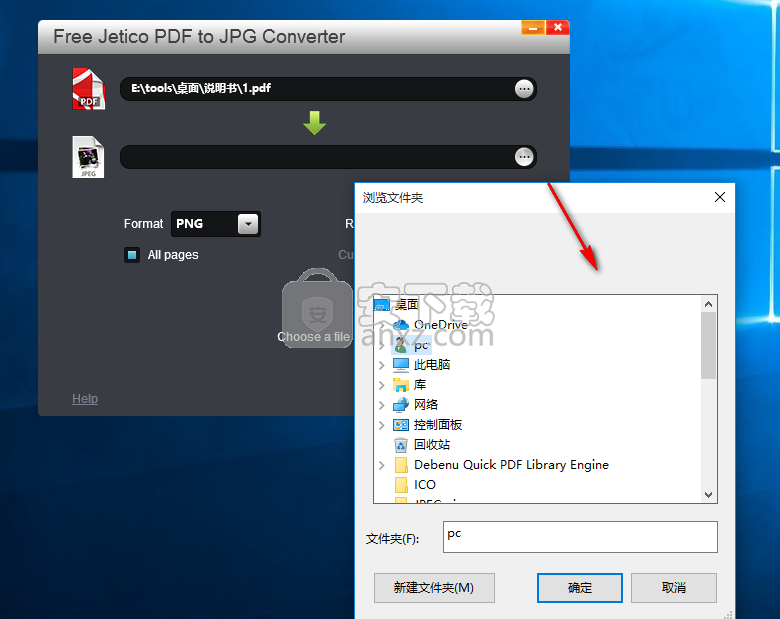780x619 pixels.
Task: Open browse button for output folder path
Action: pyautogui.click(x=524, y=157)
